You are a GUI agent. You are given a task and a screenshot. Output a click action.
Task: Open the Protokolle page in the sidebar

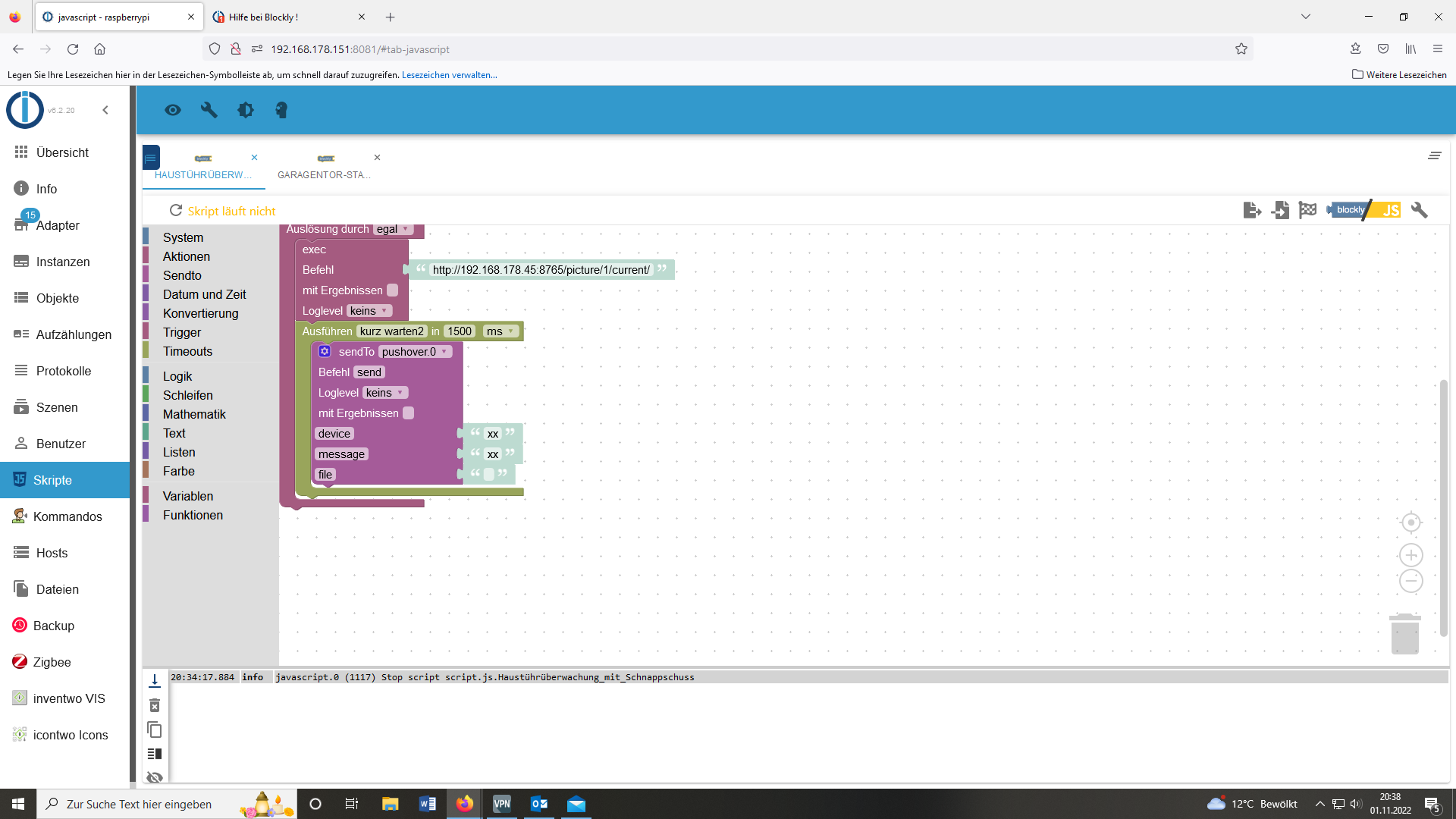coord(64,371)
